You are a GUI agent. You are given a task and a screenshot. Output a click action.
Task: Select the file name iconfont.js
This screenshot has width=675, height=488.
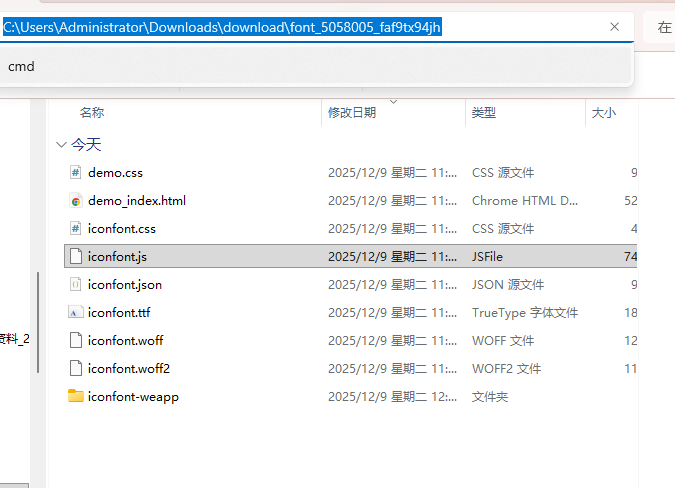pos(117,257)
